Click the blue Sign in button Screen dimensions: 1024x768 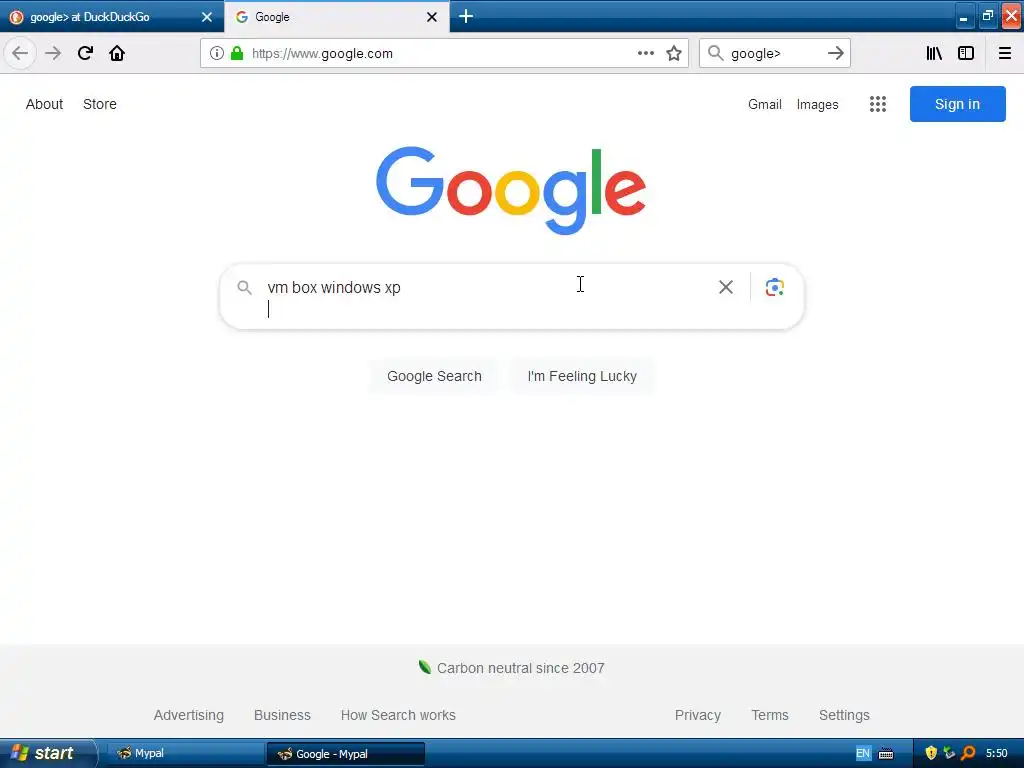pyautogui.click(x=957, y=104)
